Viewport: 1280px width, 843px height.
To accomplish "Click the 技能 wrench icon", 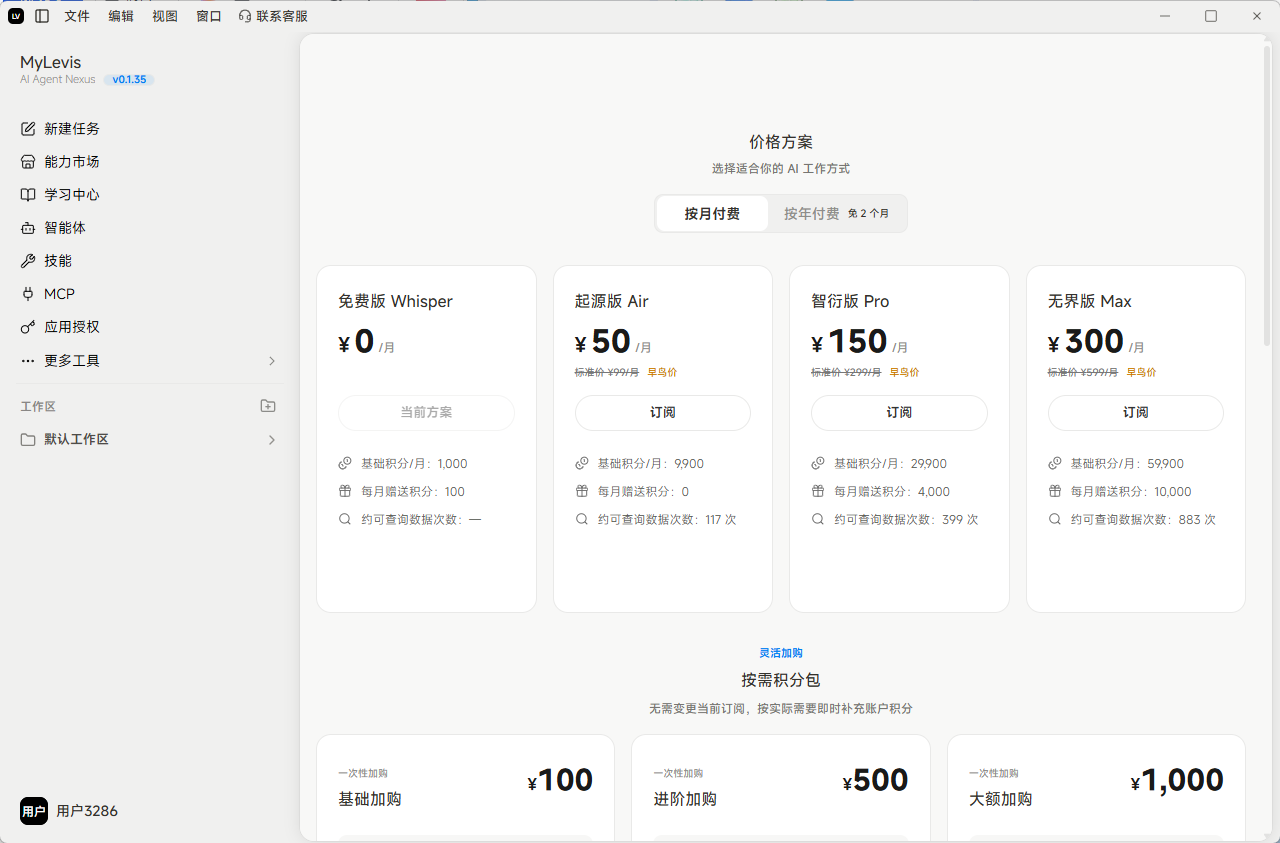I will point(28,261).
